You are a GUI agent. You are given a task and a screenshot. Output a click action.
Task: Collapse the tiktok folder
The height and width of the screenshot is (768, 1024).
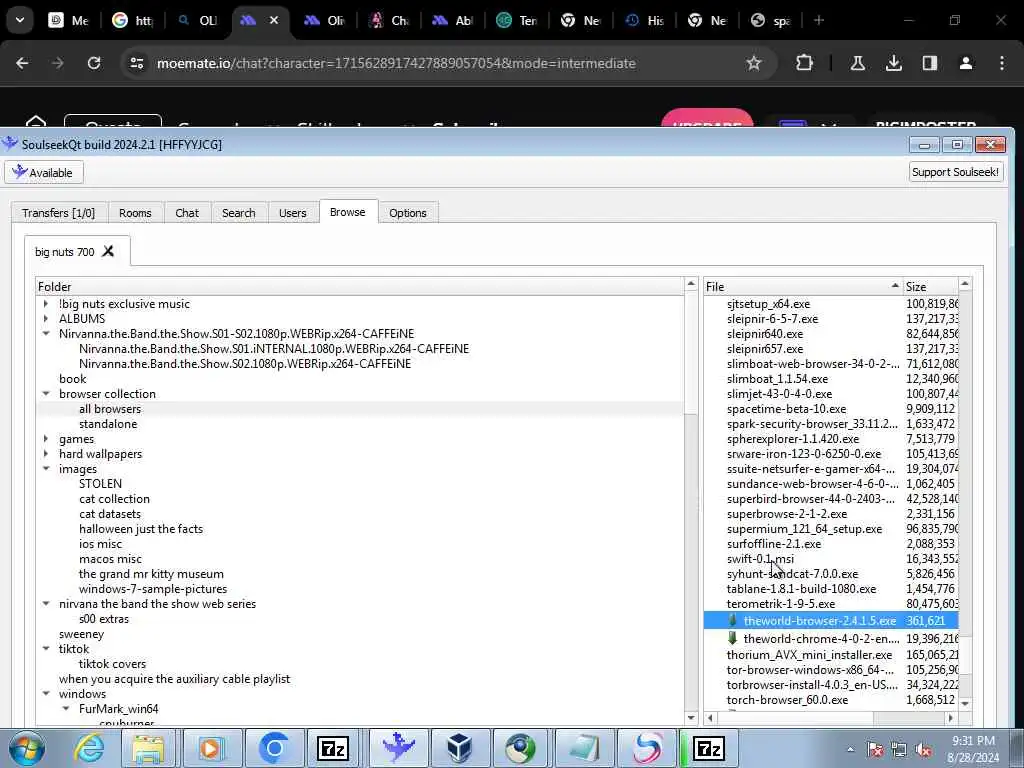pos(46,649)
